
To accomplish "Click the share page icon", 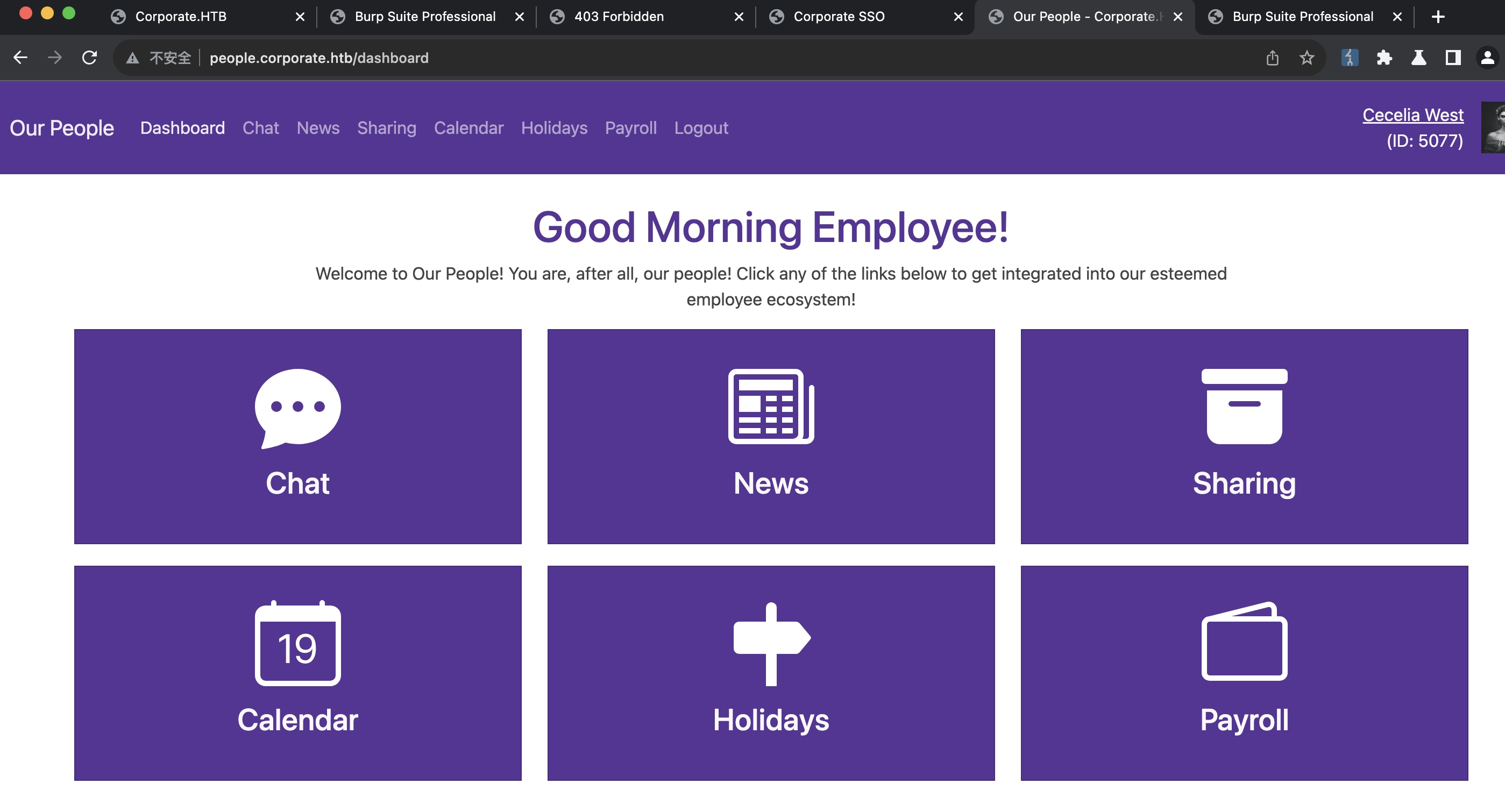I will click(x=1273, y=58).
